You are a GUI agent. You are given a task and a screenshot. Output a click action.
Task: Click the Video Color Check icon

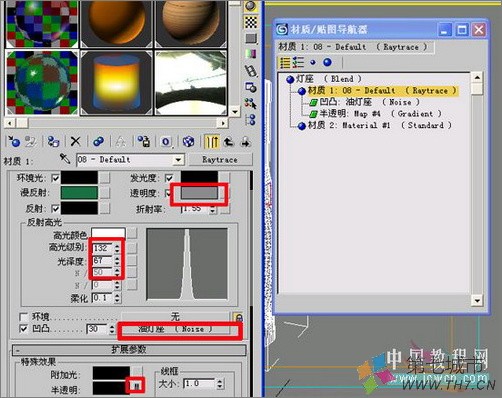click(251, 54)
